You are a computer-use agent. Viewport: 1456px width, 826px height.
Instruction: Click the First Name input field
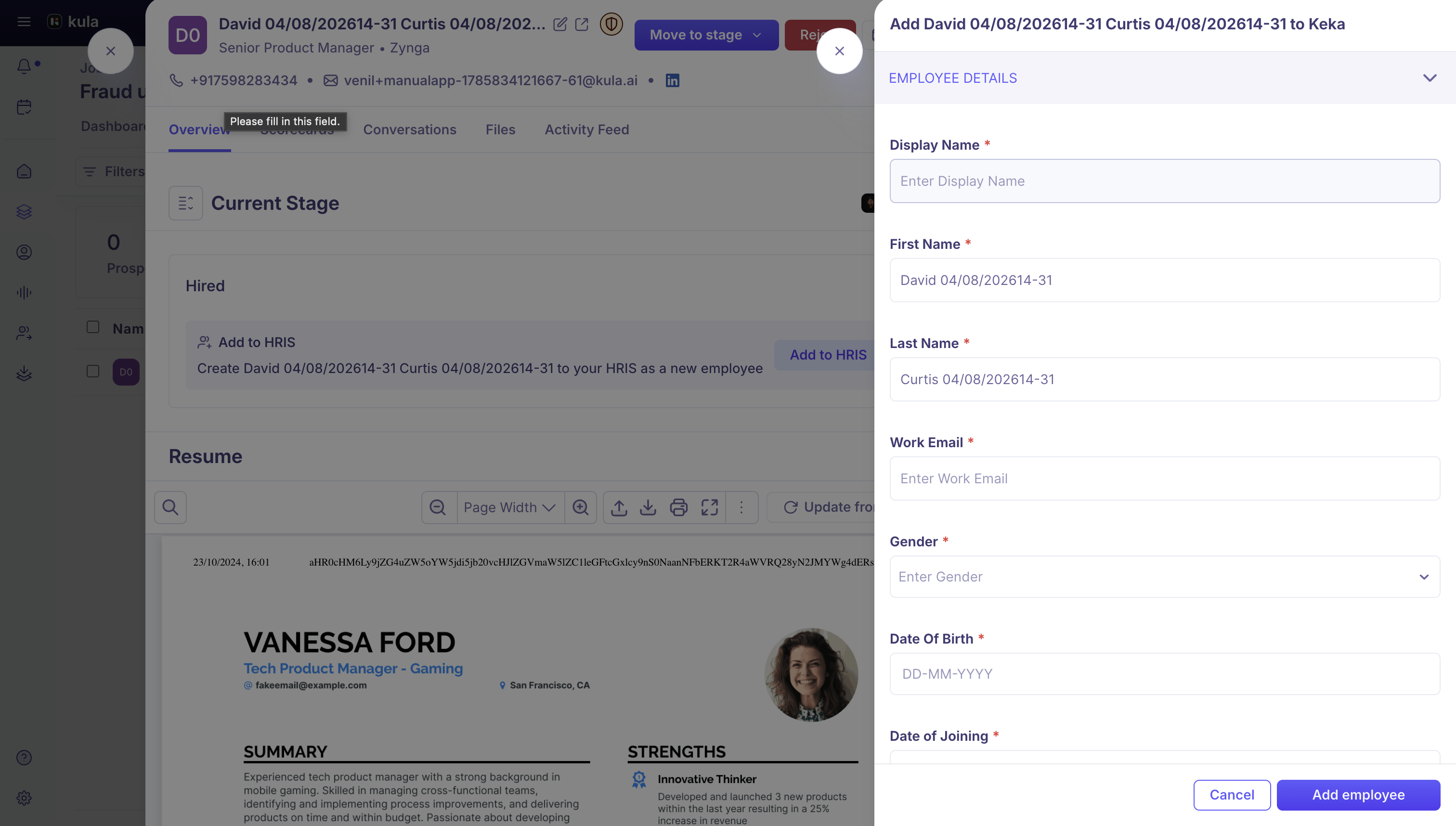[1164, 280]
